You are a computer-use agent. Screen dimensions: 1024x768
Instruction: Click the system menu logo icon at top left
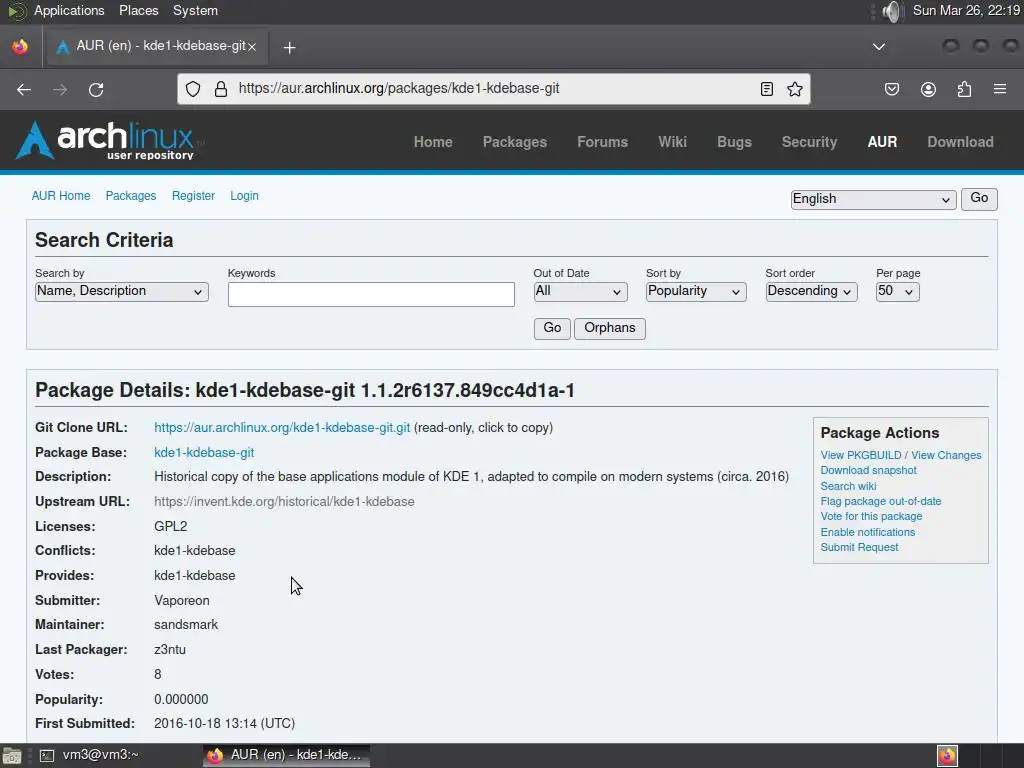tap(16, 11)
